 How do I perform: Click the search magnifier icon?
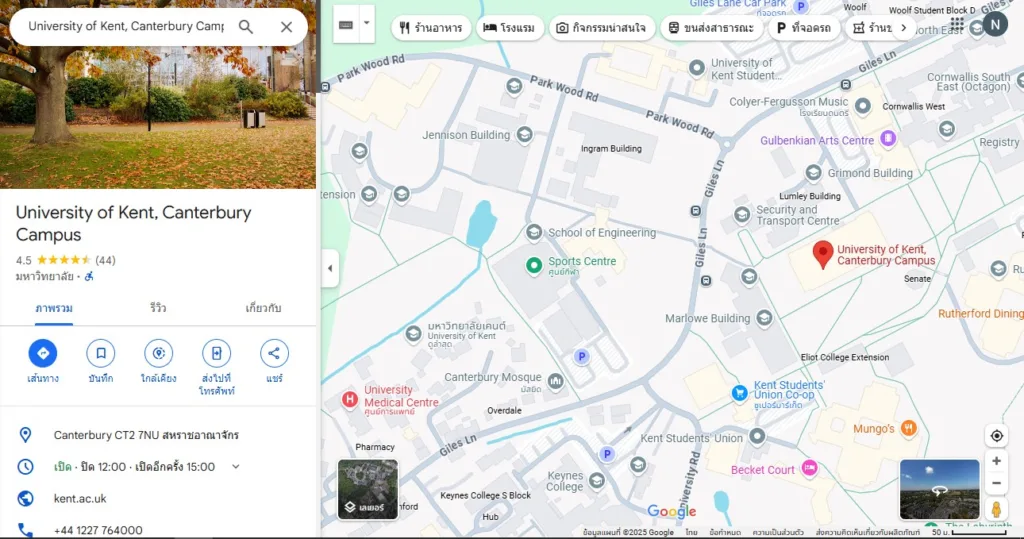pyautogui.click(x=246, y=27)
